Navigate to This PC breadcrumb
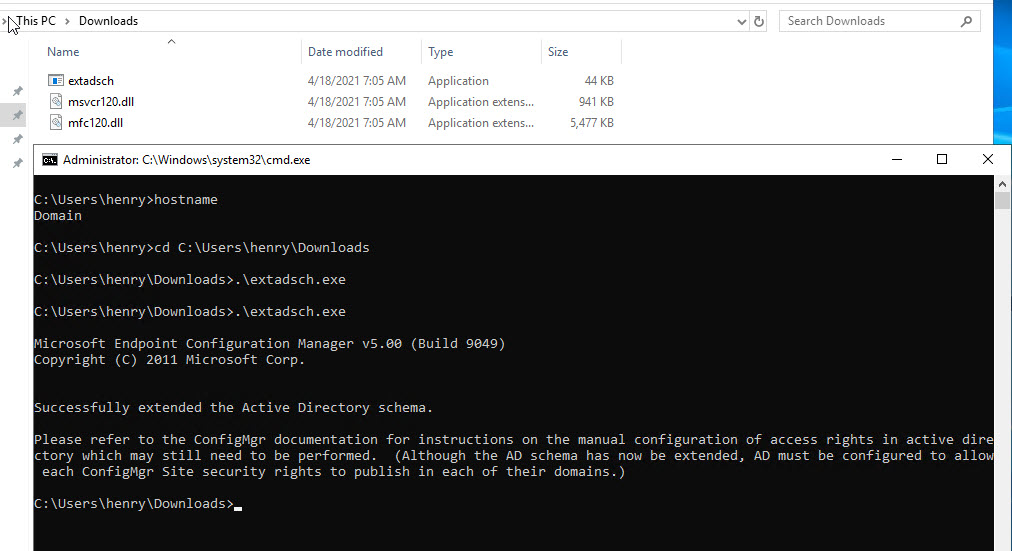1012x551 pixels. 36,21
